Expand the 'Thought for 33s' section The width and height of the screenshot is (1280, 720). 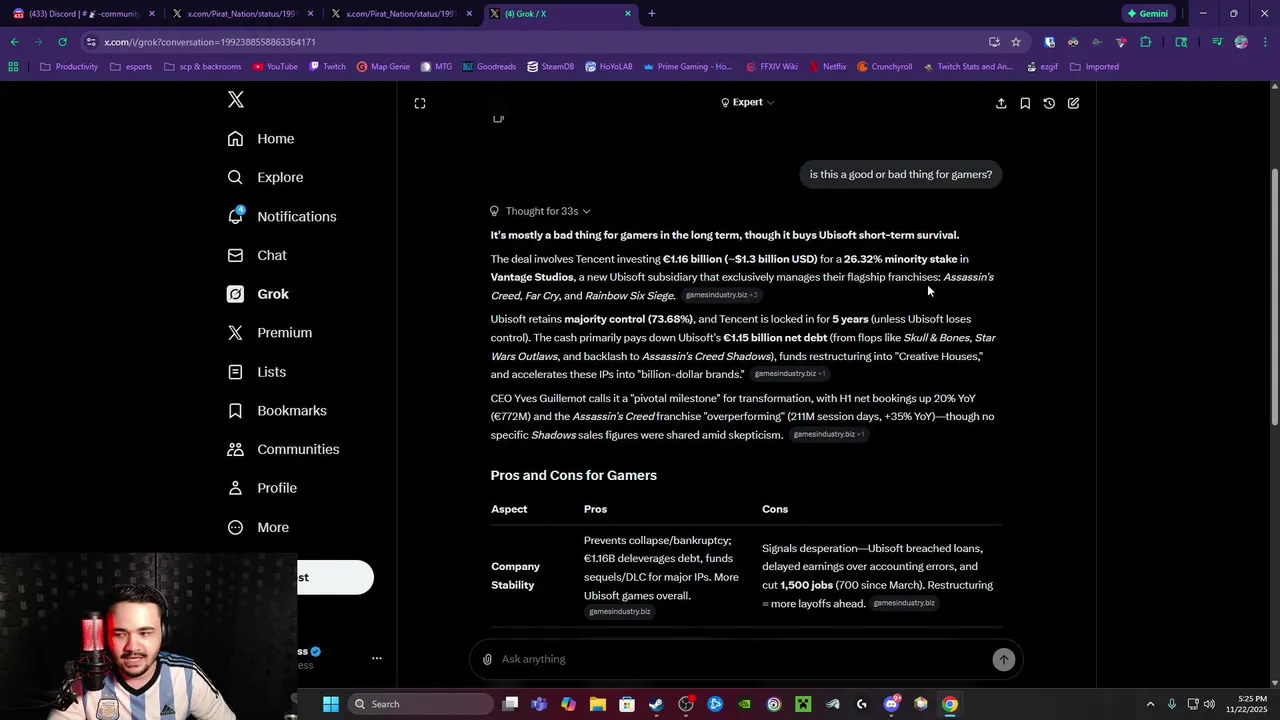point(540,211)
